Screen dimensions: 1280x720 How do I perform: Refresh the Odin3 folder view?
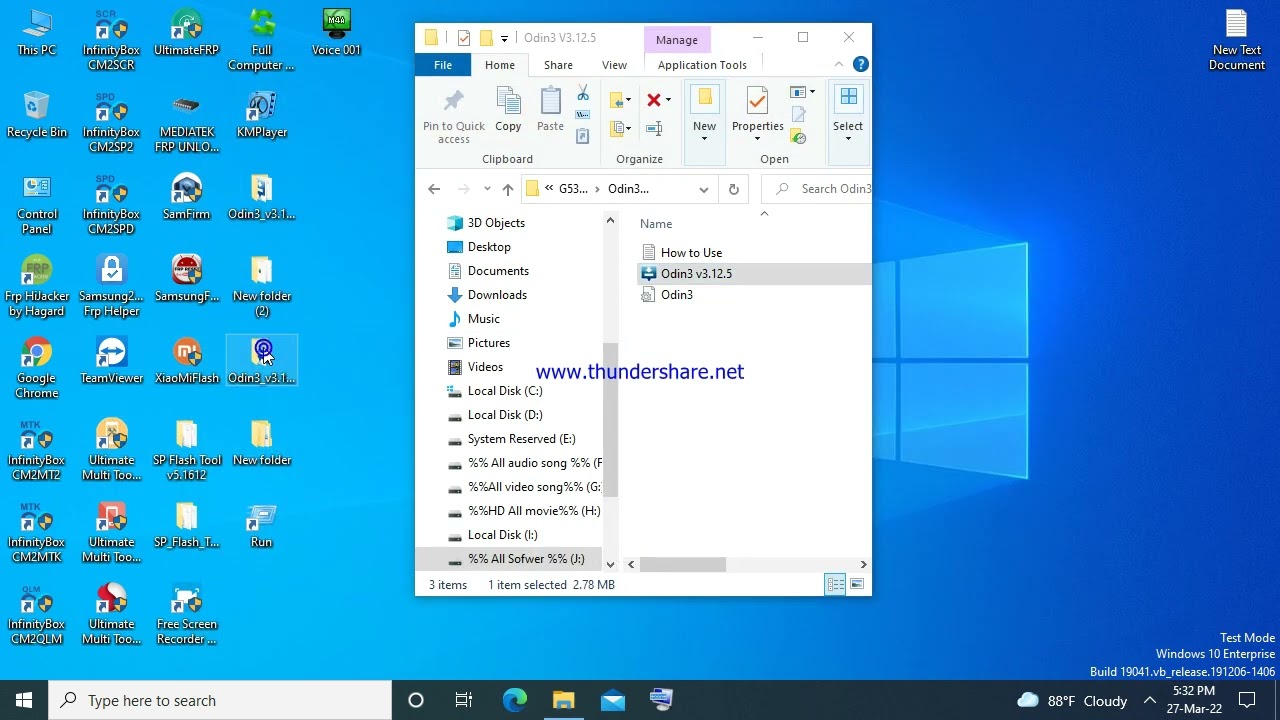(x=733, y=189)
